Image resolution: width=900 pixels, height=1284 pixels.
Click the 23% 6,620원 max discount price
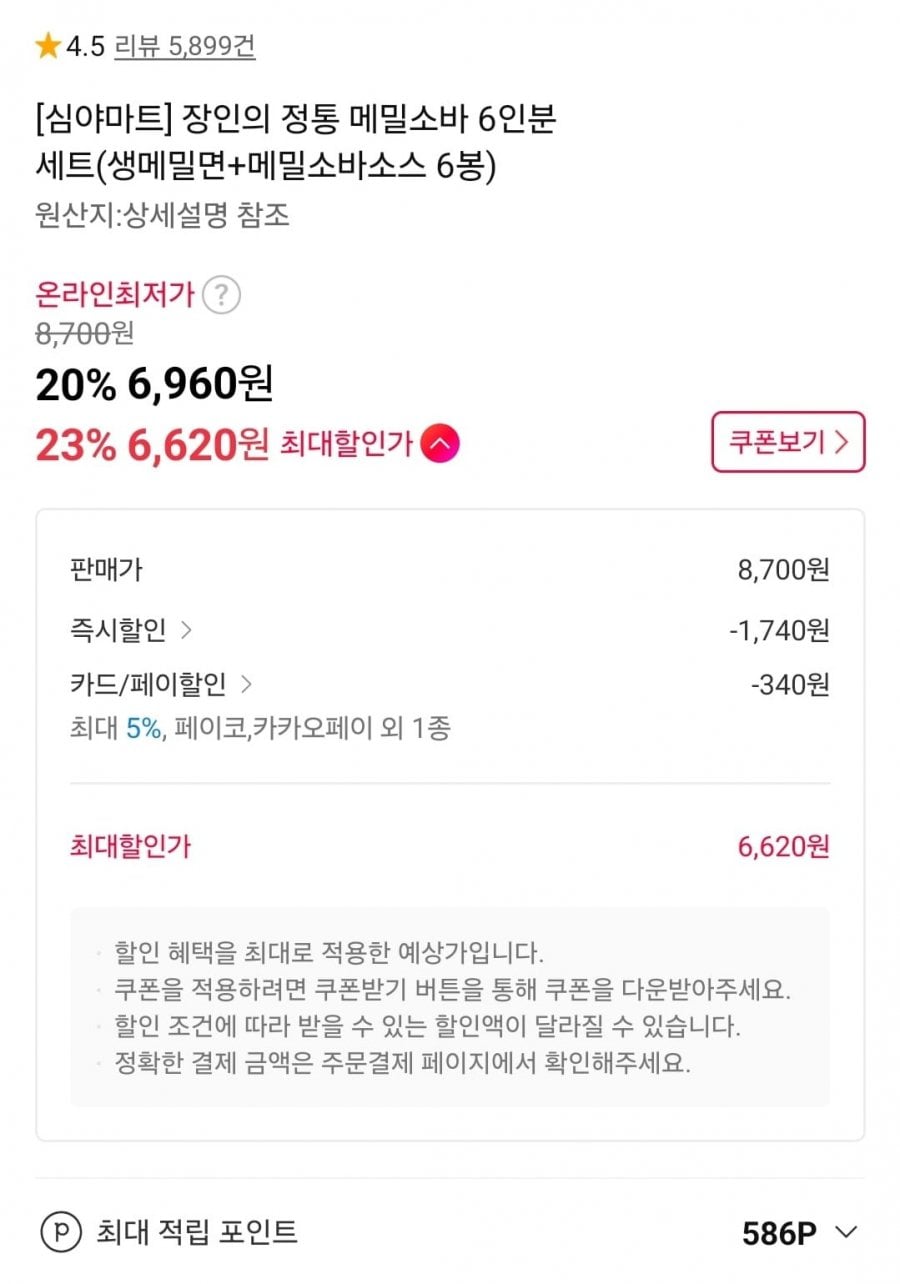click(152, 444)
